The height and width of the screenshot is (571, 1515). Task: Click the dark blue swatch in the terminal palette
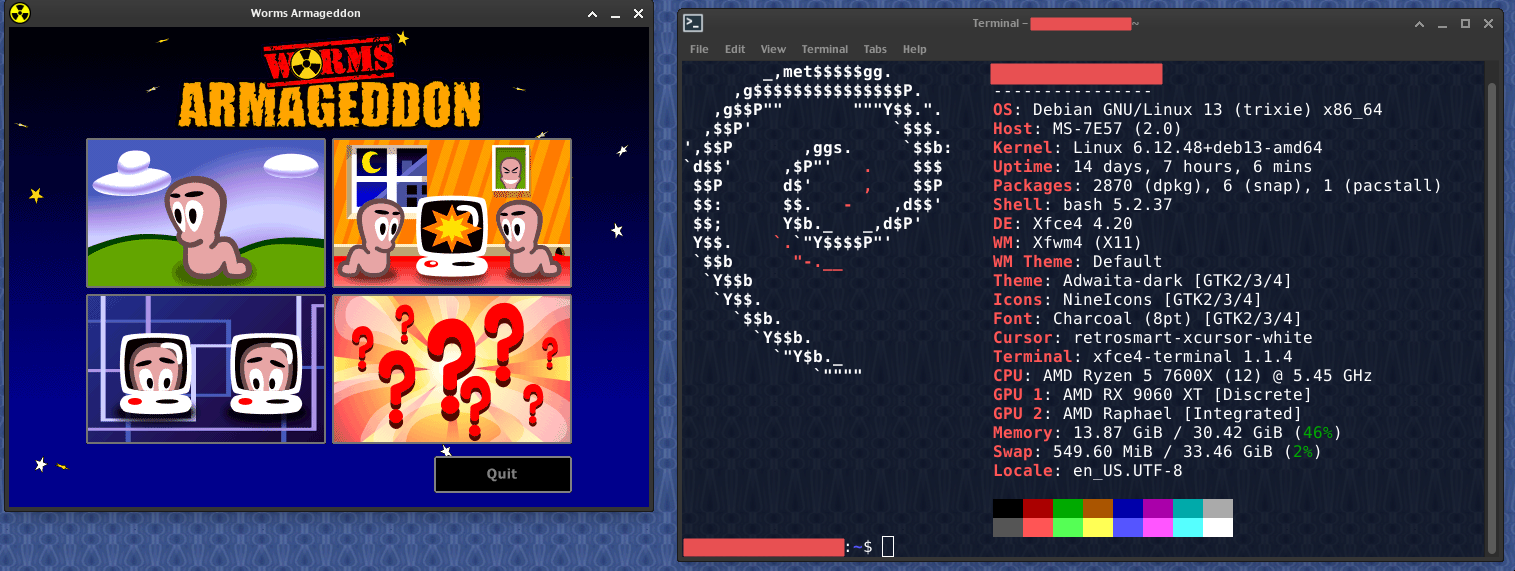coord(1128,508)
